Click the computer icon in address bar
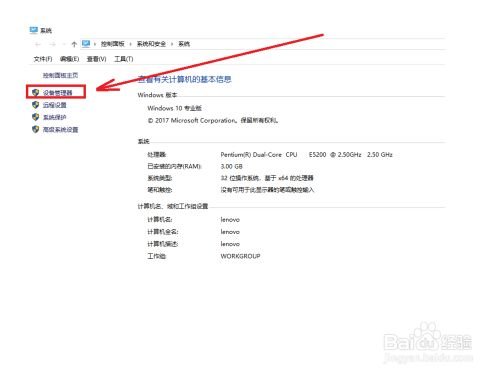 (86, 44)
